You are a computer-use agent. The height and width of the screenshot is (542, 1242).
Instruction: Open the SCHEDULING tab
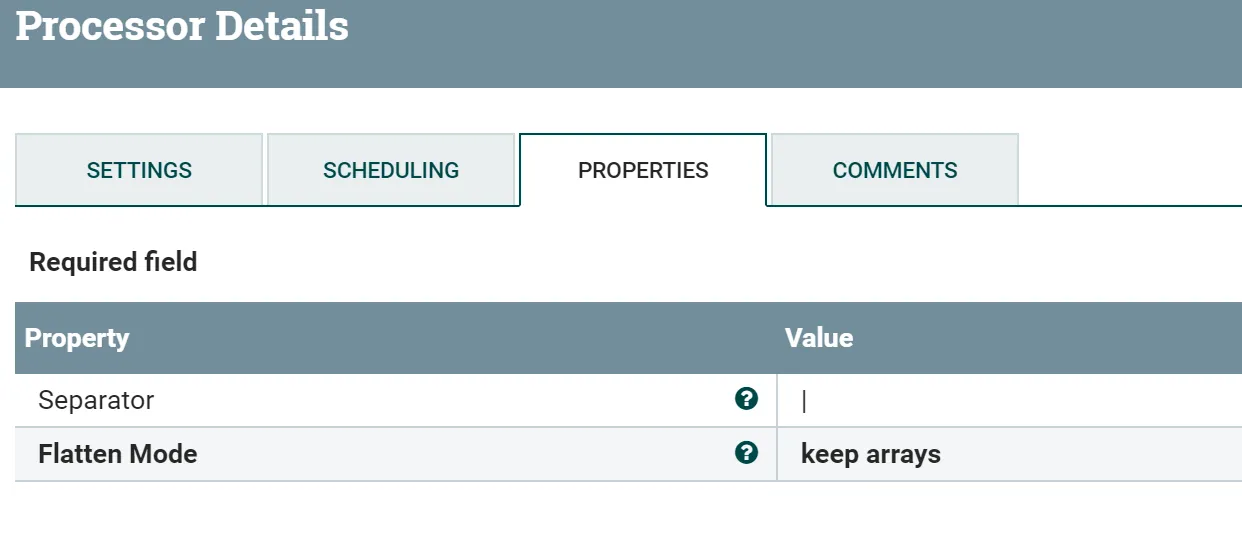point(391,170)
